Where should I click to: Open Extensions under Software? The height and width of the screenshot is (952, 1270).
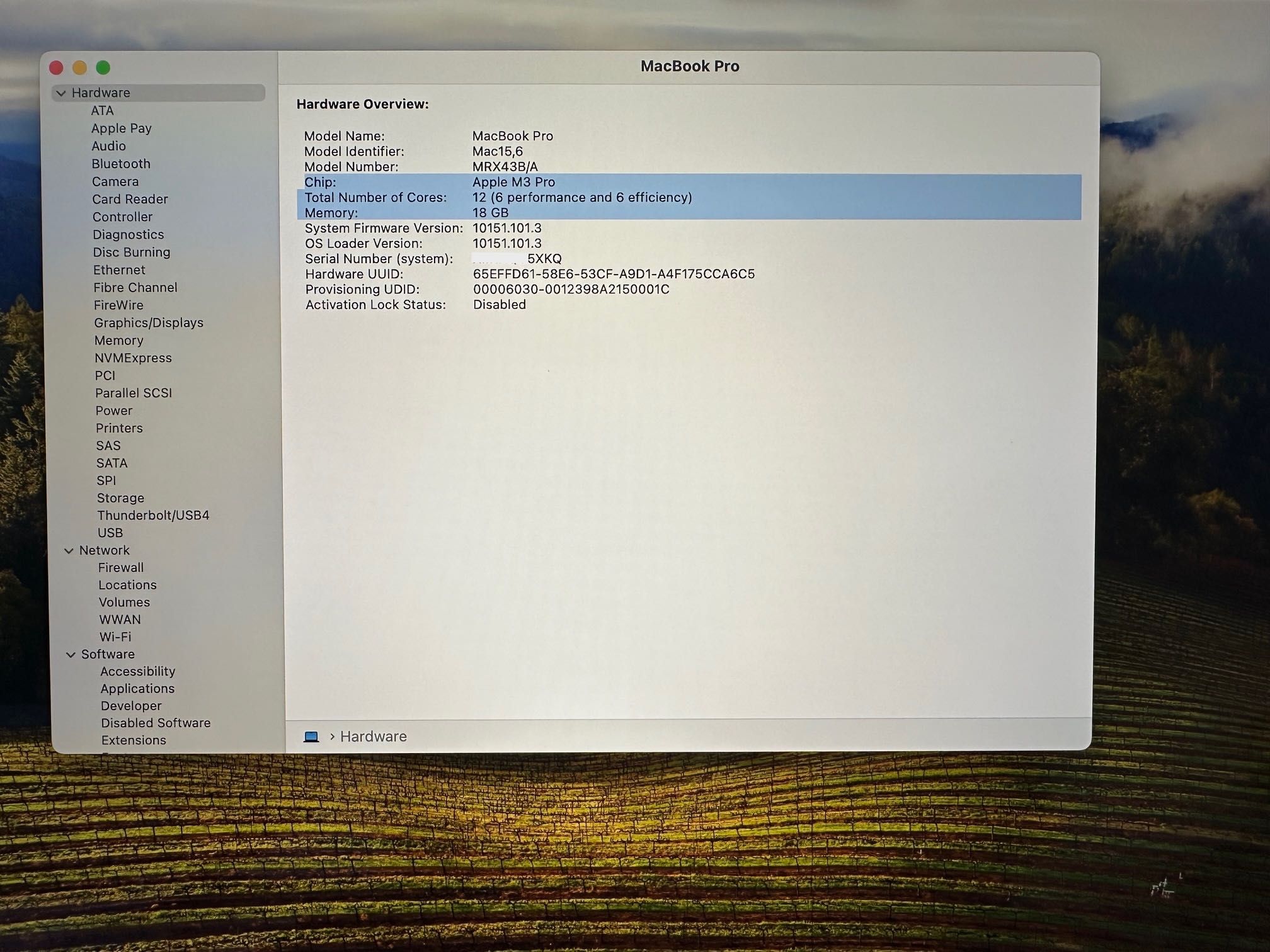tap(134, 740)
